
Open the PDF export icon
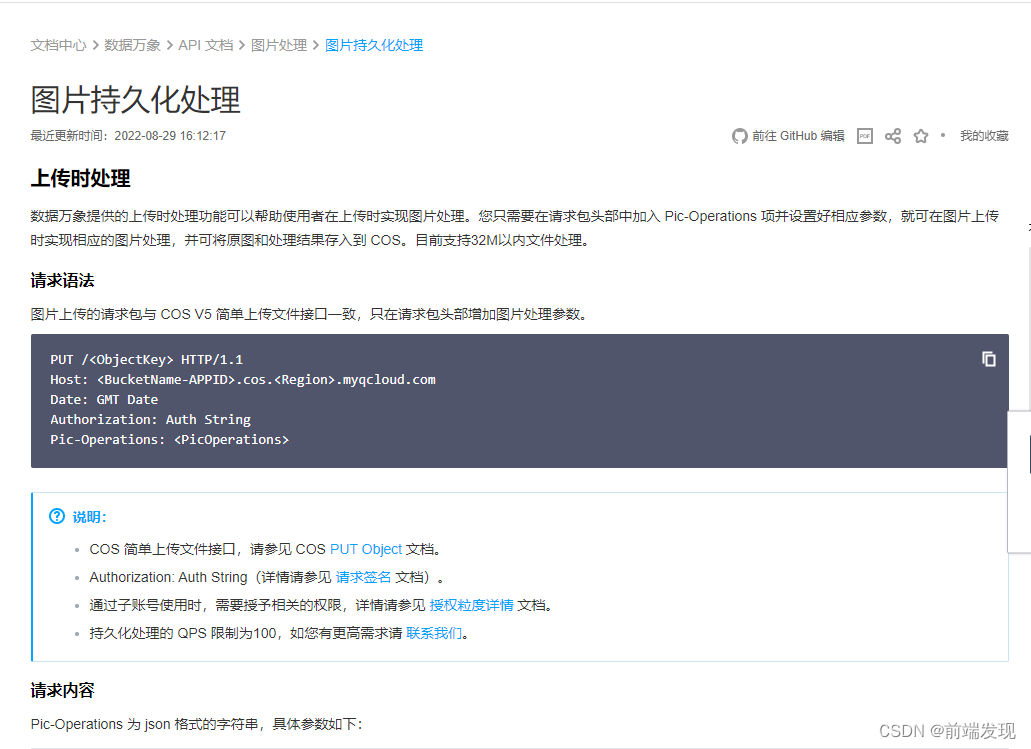[864, 136]
